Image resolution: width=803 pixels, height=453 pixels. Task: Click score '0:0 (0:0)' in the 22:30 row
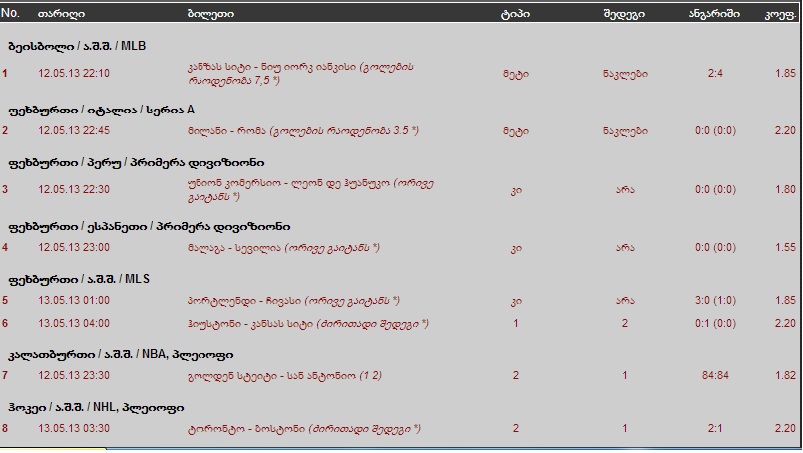pos(715,189)
